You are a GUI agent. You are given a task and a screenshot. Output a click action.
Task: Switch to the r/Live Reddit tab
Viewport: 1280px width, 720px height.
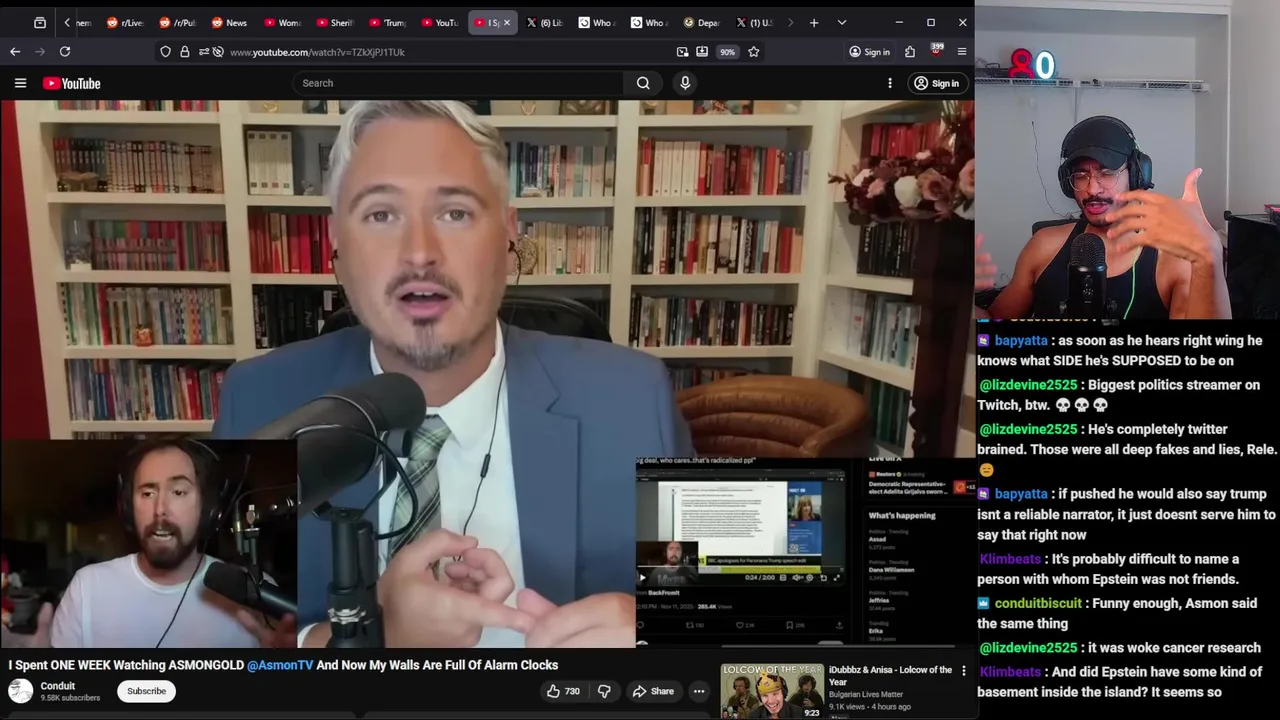pos(125,22)
